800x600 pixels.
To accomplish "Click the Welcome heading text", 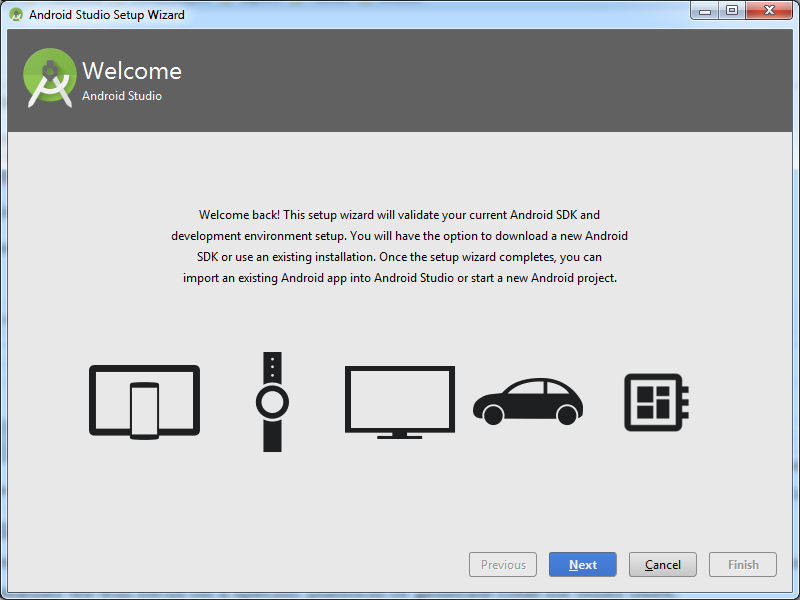I will 132,71.
